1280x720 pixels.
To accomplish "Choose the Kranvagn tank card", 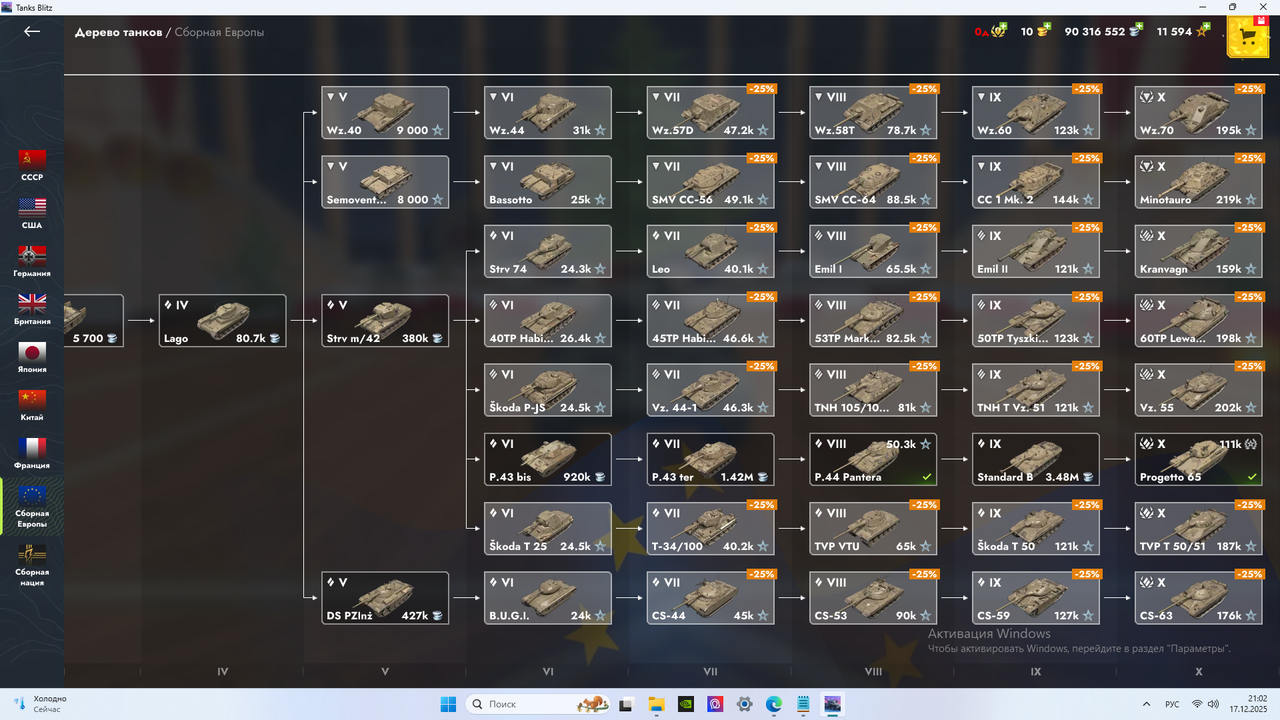I will point(1198,252).
